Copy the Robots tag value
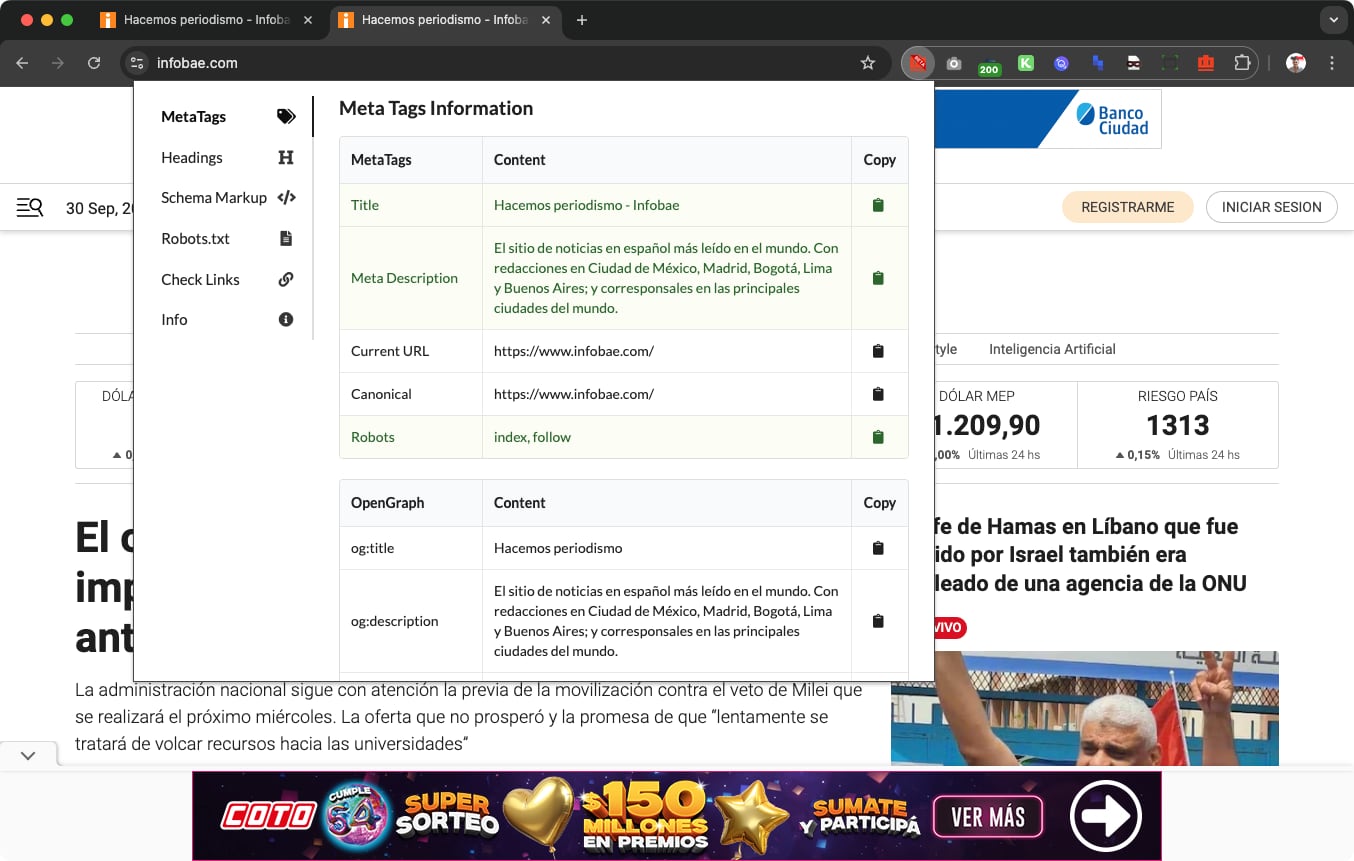 tap(878, 437)
